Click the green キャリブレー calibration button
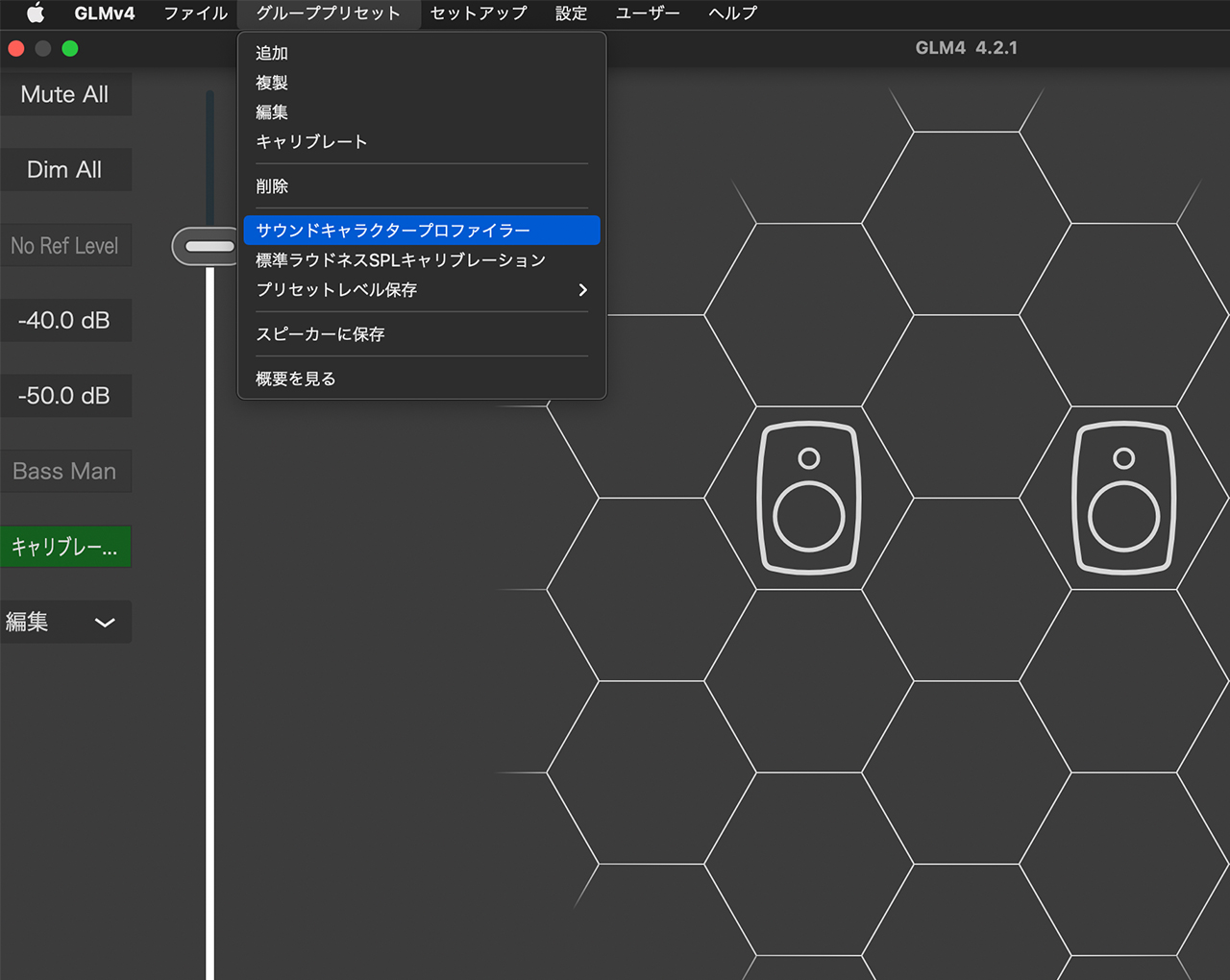Viewport: 1230px width, 980px height. tap(65, 546)
